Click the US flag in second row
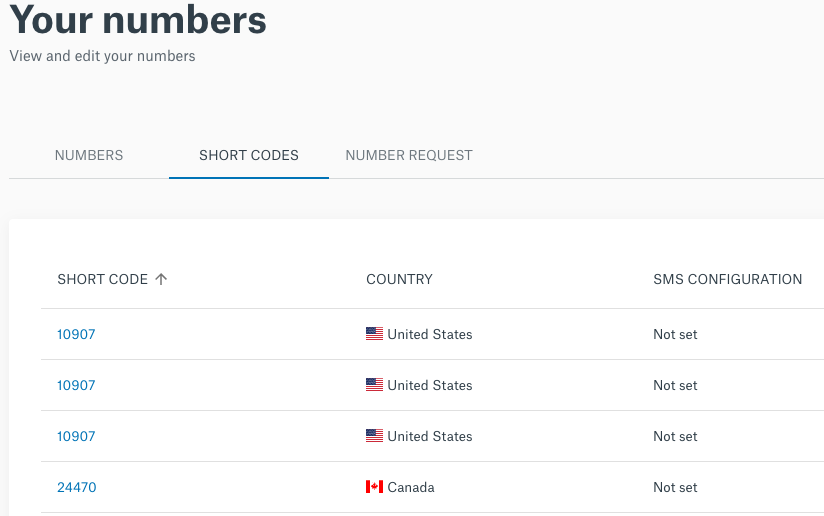Screen dimensions: 824x516 [374, 385]
